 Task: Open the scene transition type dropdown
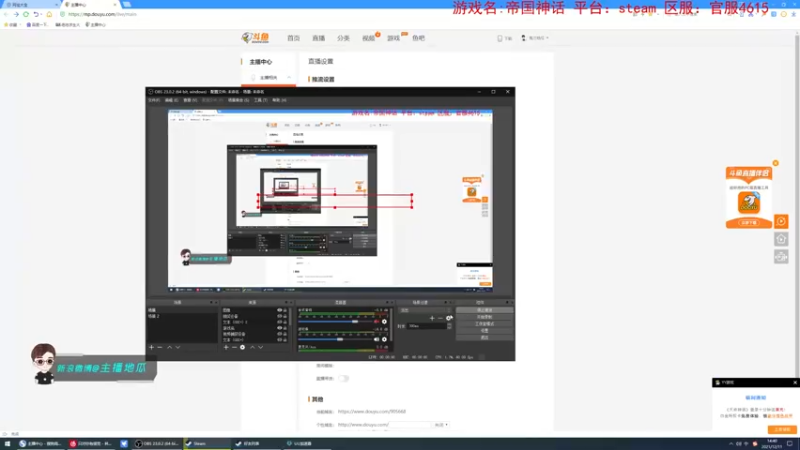click(x=426, y=310)
